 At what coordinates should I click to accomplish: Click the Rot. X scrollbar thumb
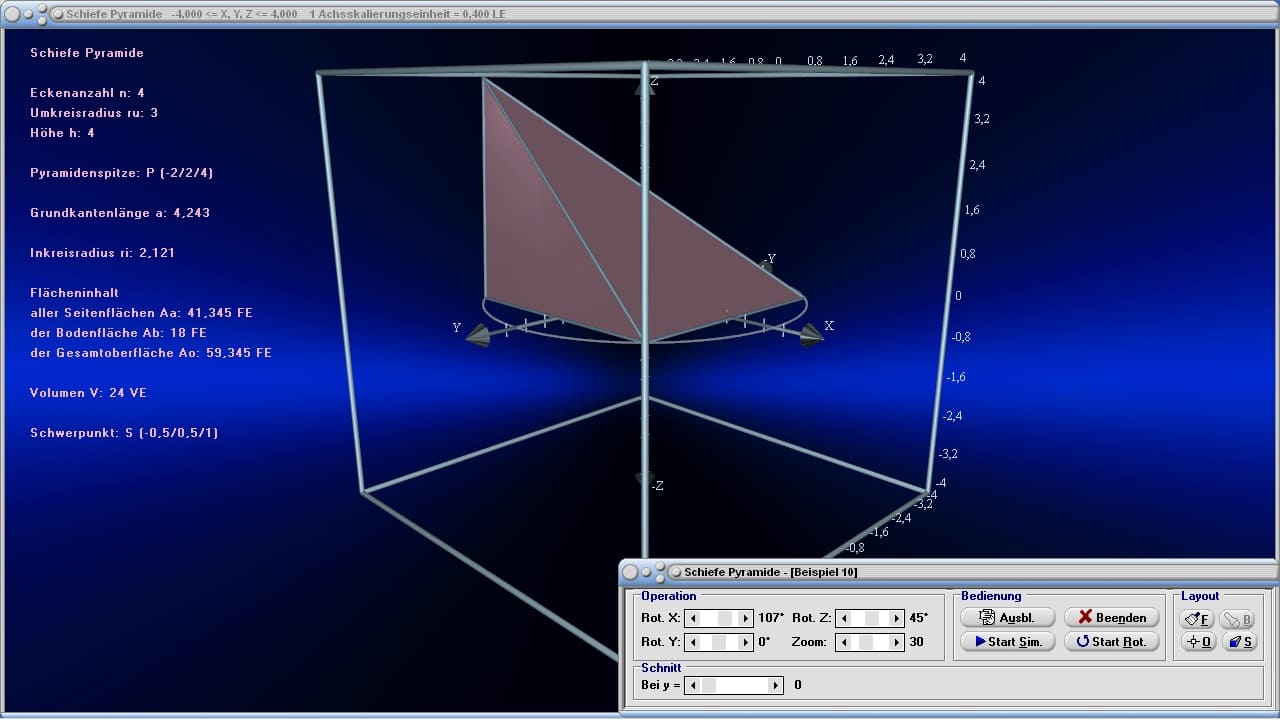725,618
